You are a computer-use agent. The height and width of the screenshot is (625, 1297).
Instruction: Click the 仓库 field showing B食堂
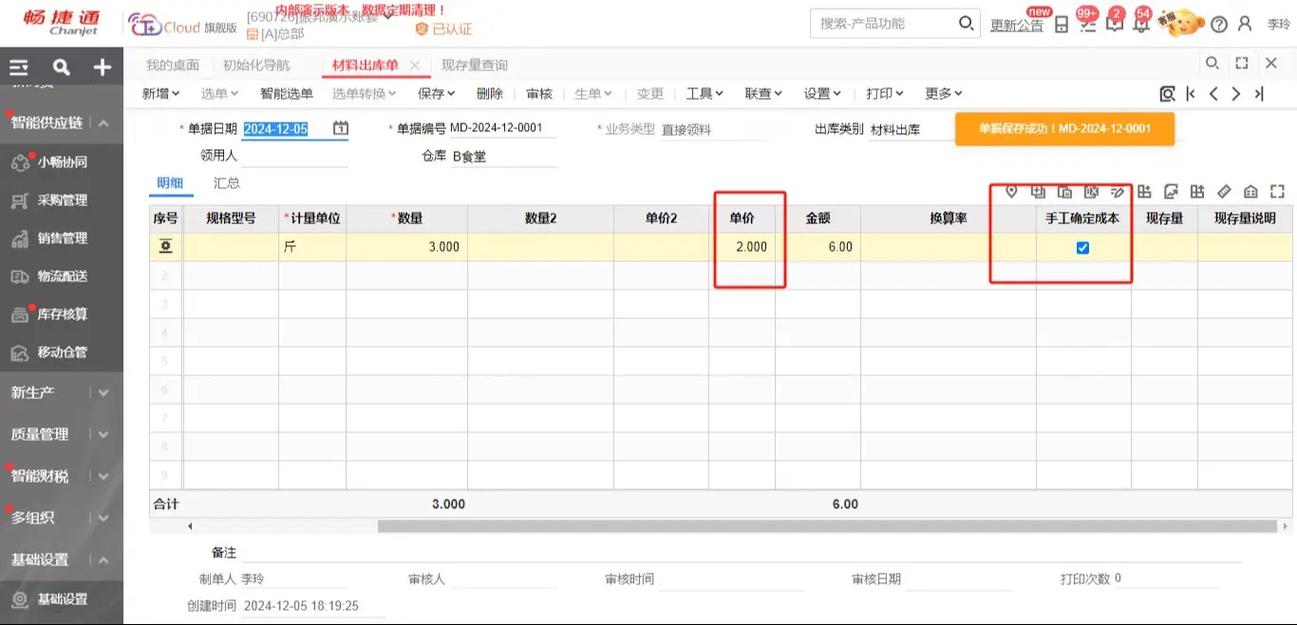tap(503, 156)
